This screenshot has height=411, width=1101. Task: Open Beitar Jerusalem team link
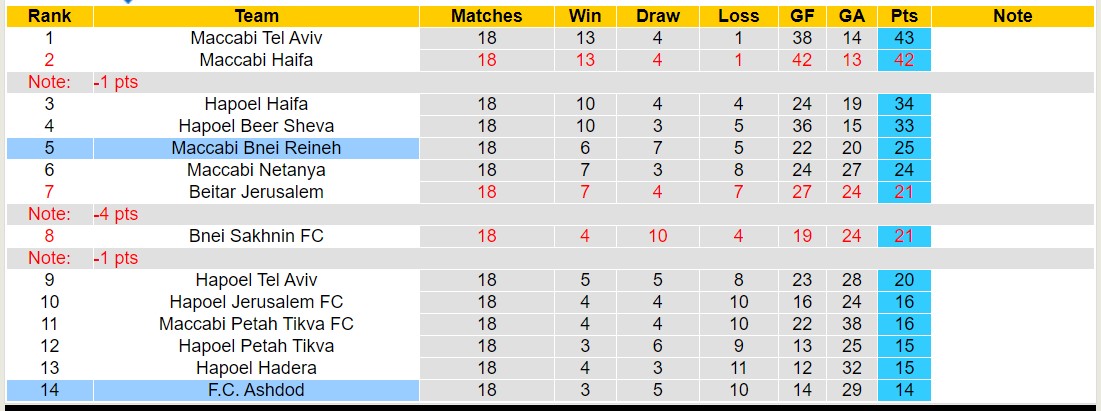(x=256, y=192)
